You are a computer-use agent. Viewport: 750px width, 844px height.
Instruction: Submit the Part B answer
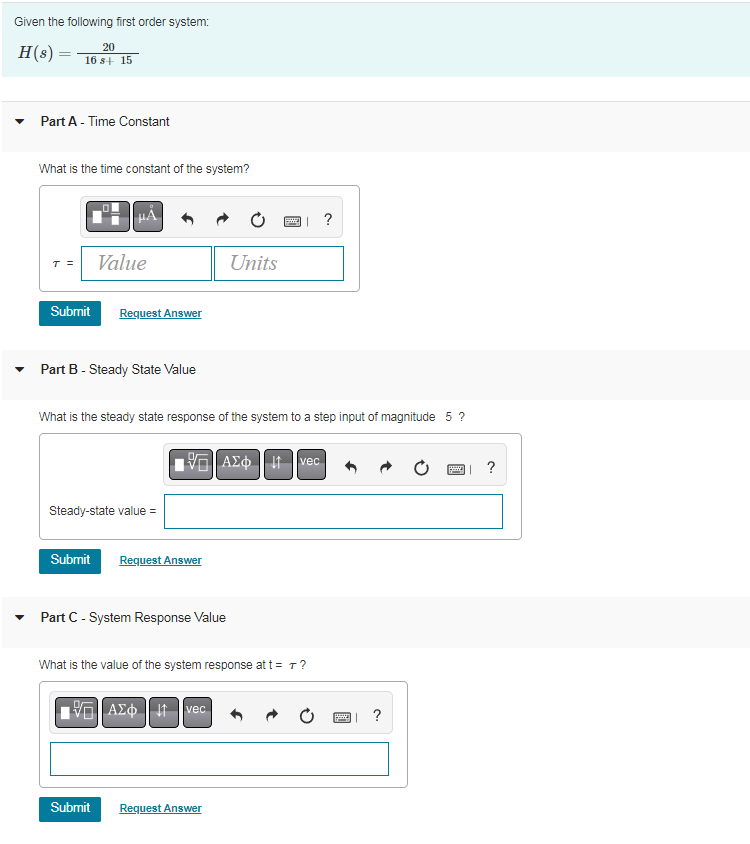70,561
